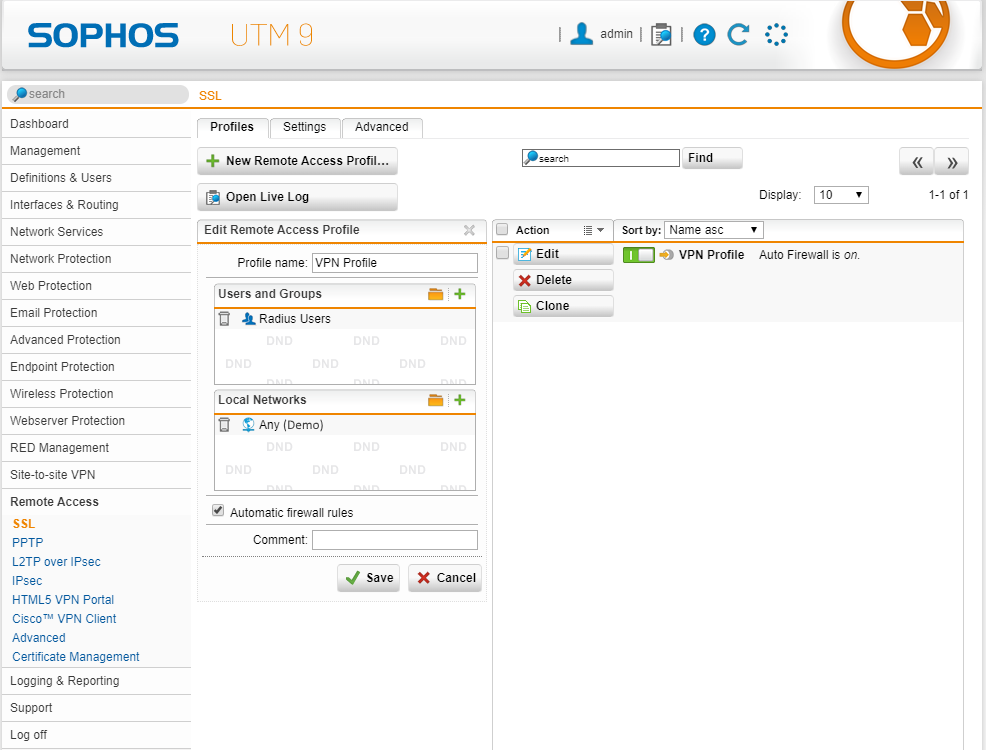The width and height of the screenshot is (986, 750).
Task: Switch to the Settings tab
Action: point(304,127)
